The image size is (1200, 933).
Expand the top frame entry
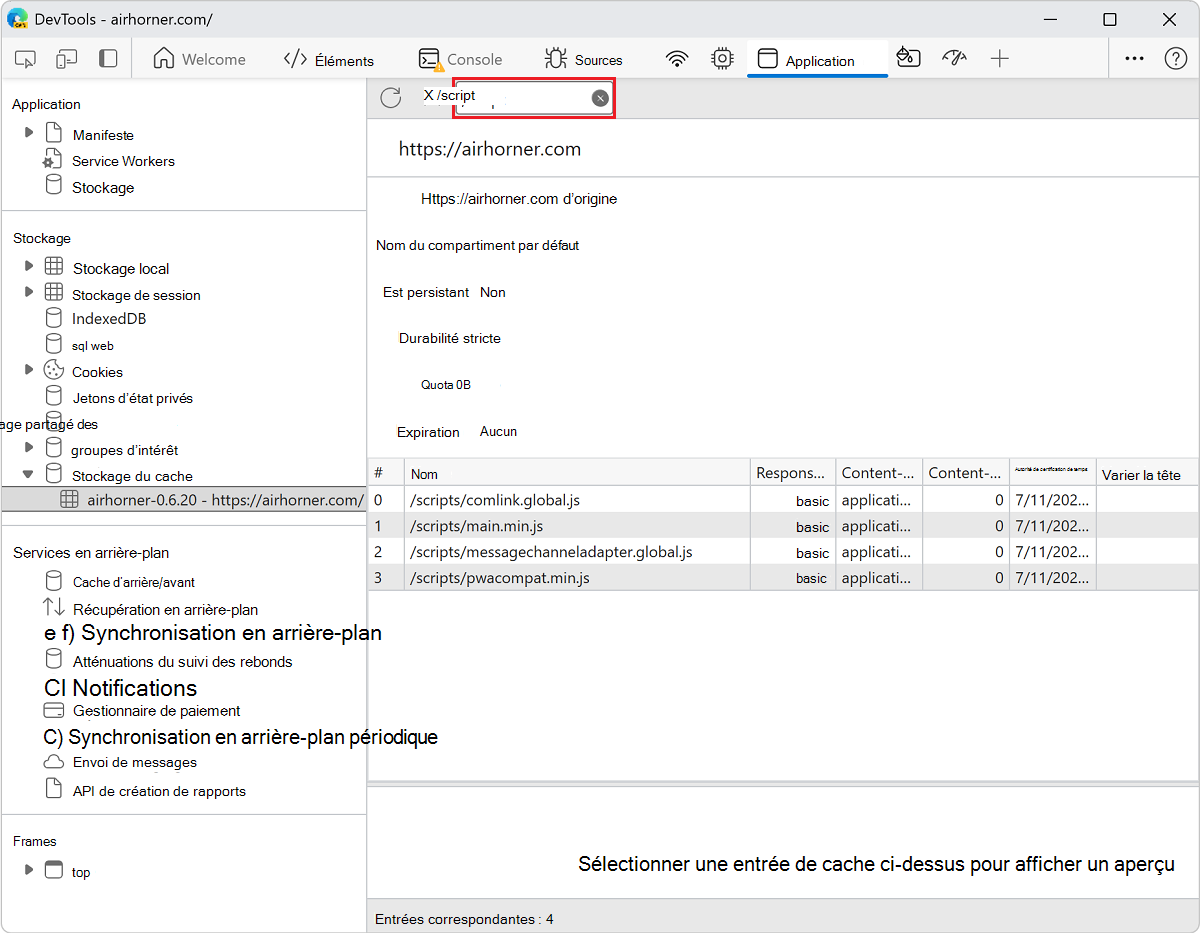tap(28, 871)
